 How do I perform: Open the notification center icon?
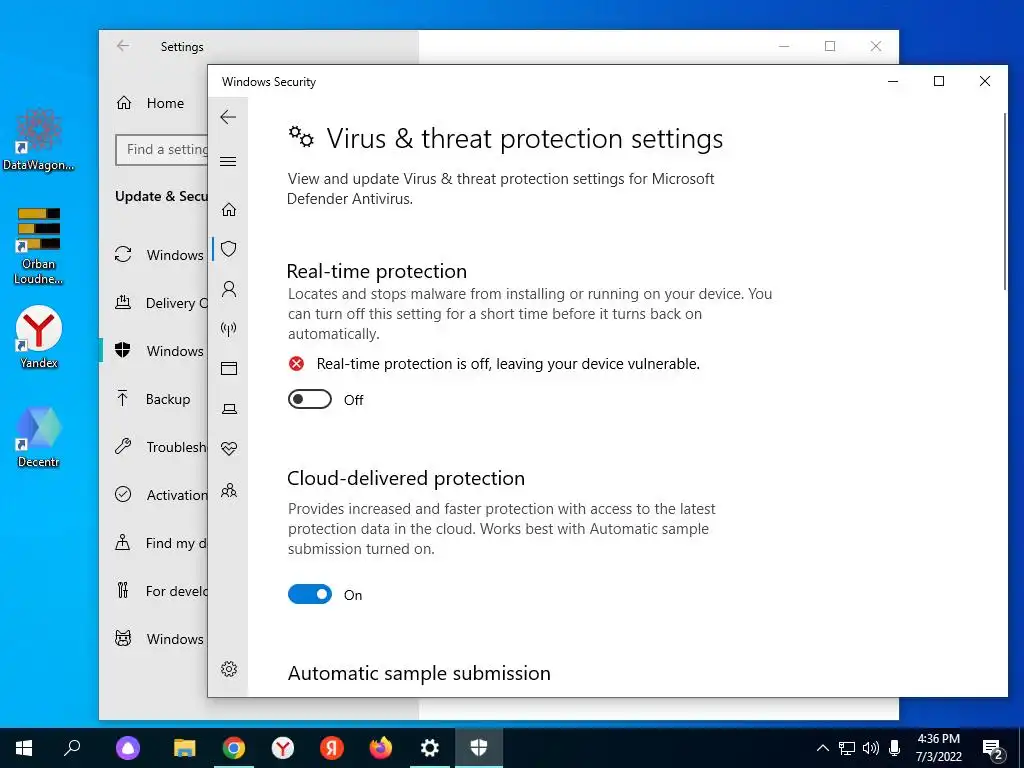993,749
